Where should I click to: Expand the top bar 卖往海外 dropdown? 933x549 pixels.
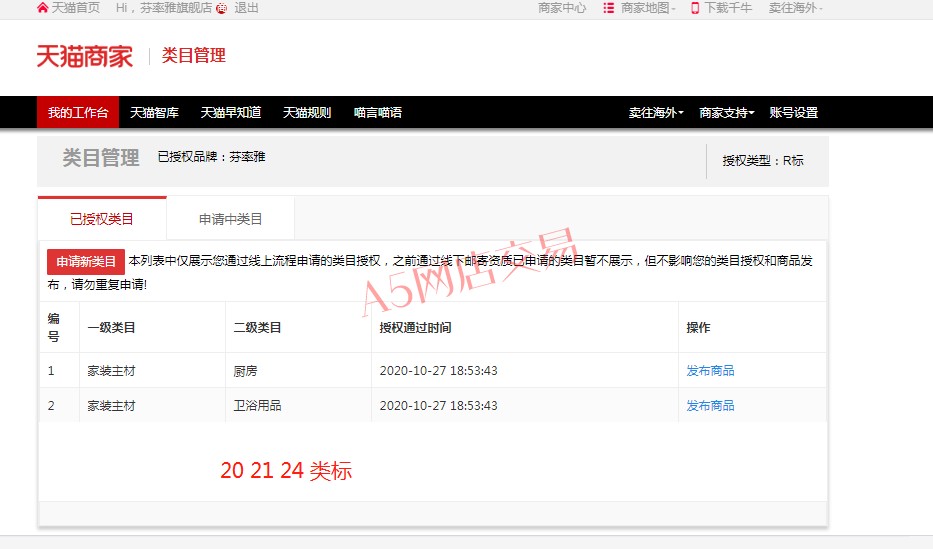[795, 8]
